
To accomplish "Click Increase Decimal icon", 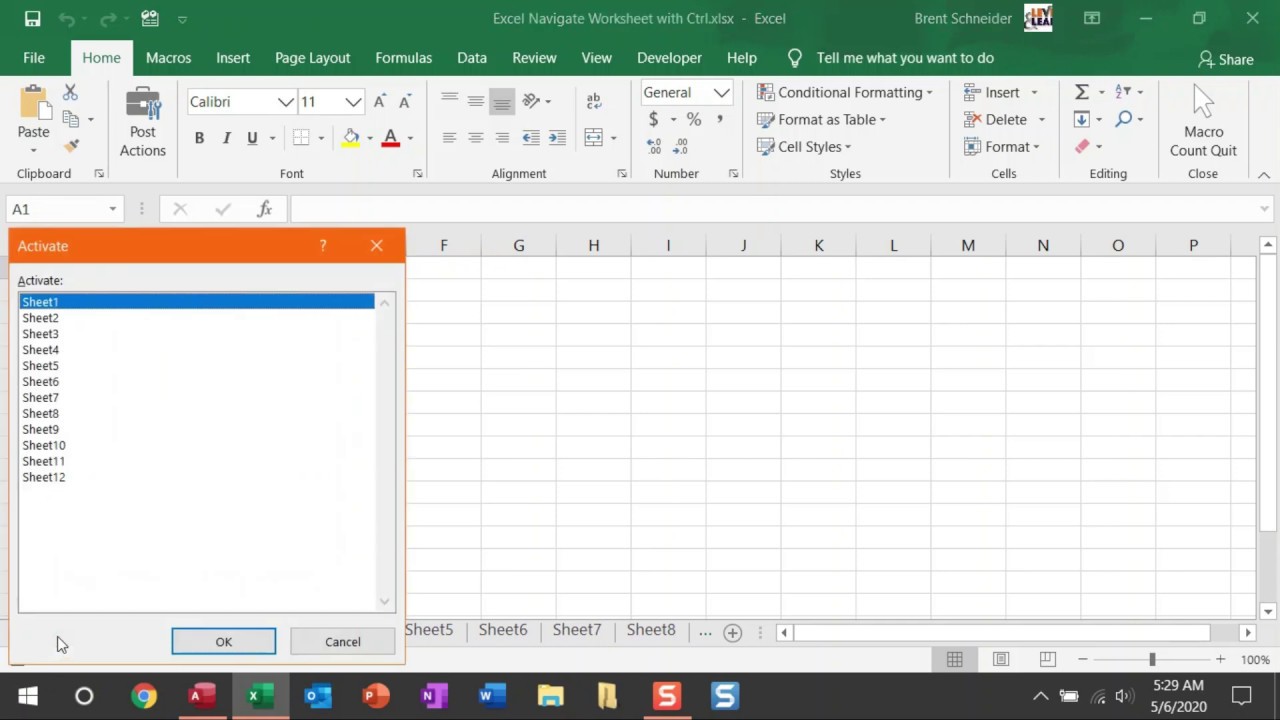I will click(x=654, y=146).
